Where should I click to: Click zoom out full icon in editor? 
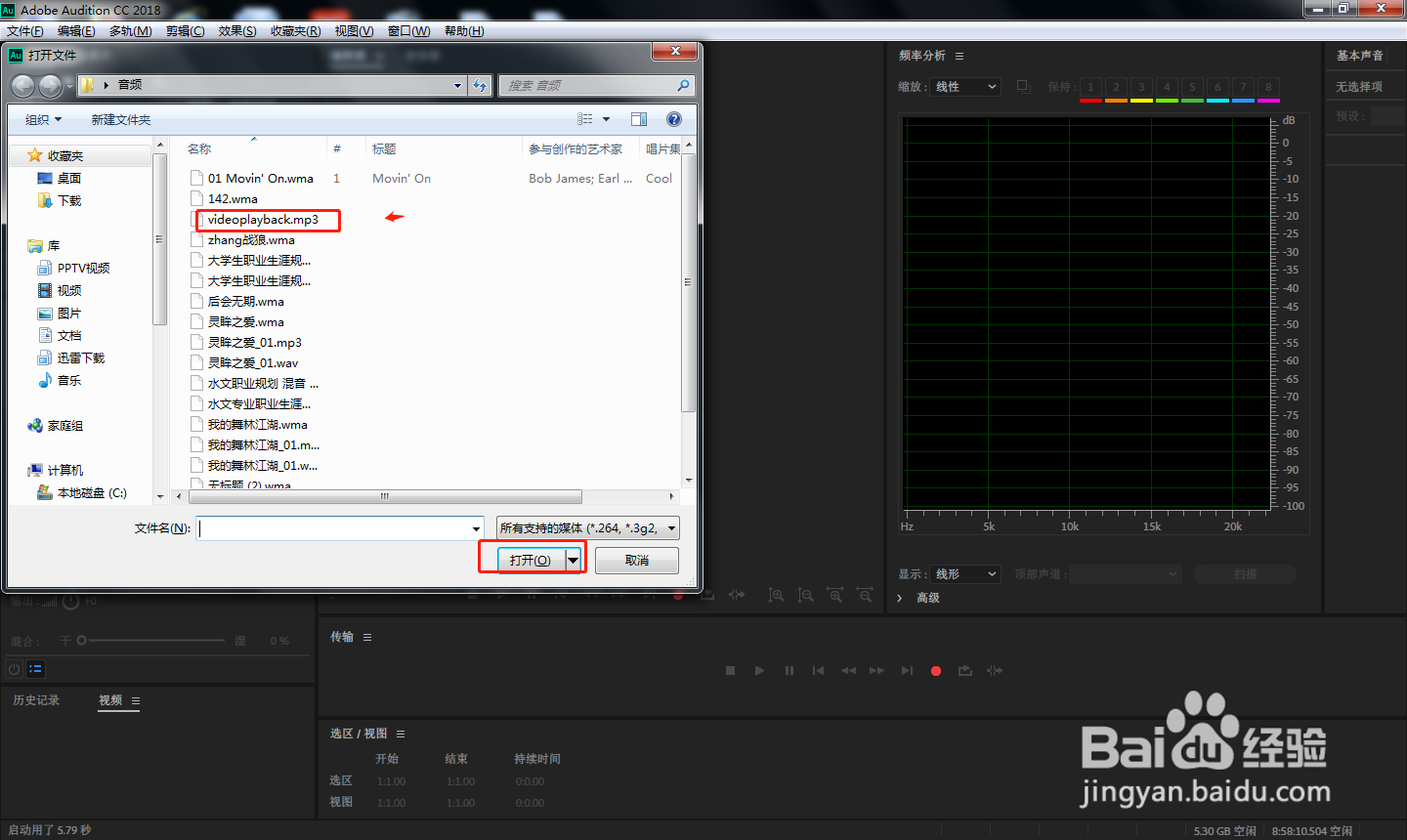(865, 595)
